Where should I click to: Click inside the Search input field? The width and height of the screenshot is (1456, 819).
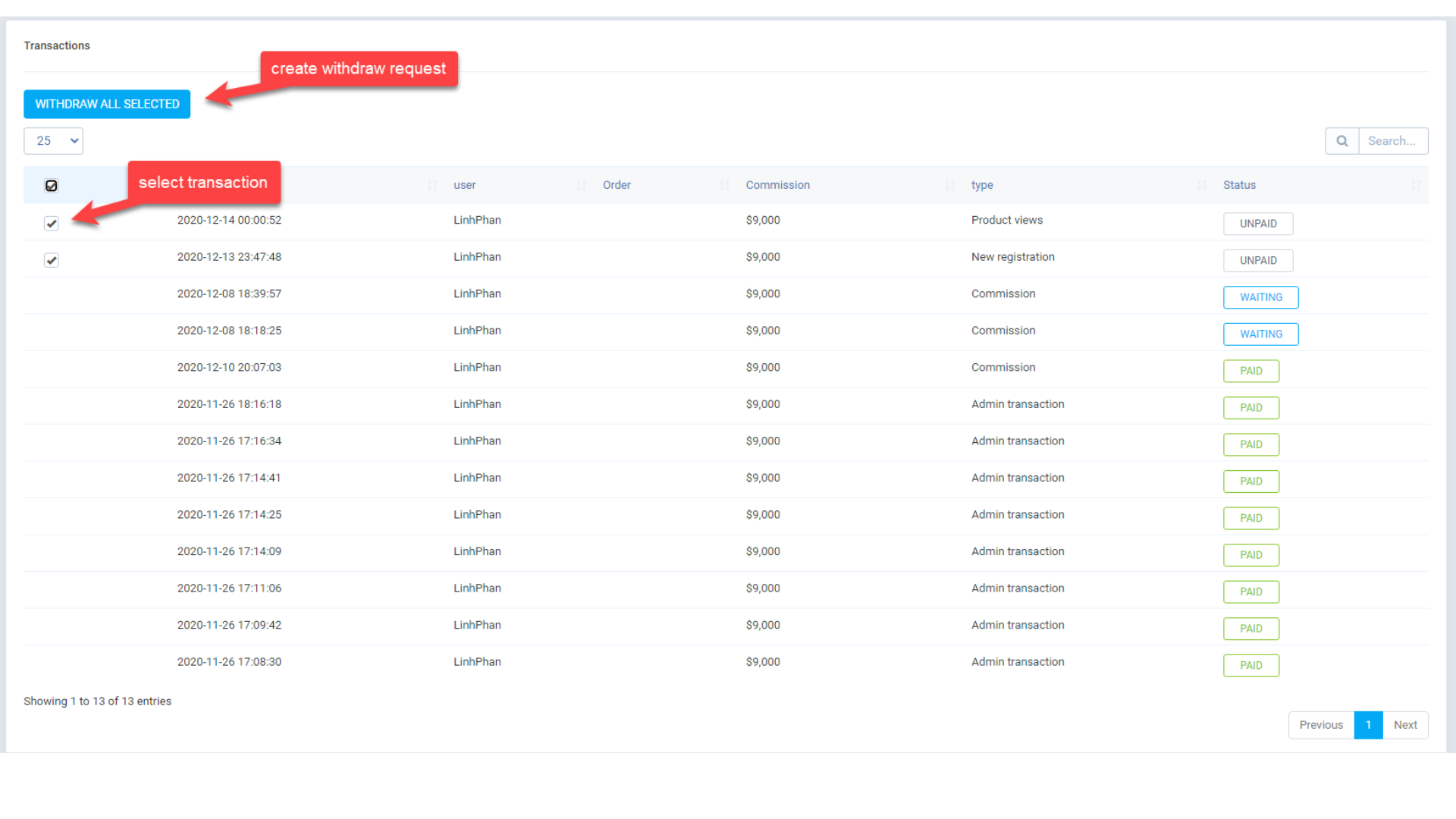(x=1392, y=140)
